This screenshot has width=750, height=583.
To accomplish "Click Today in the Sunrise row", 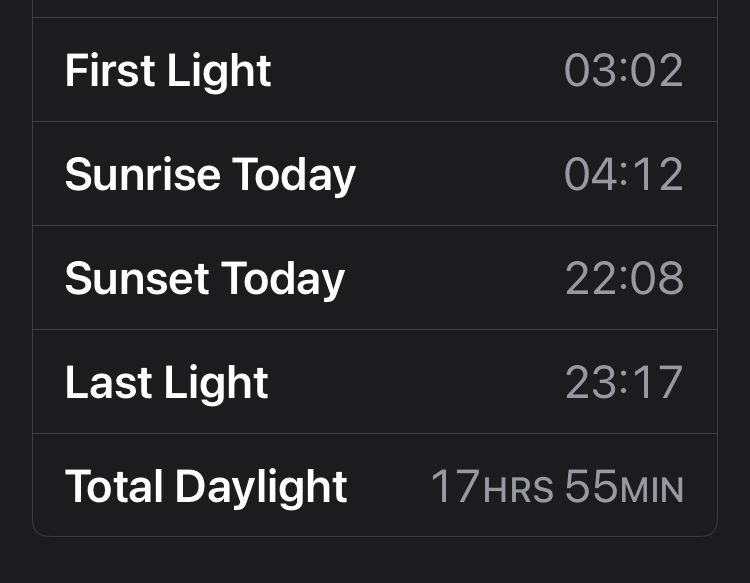I will click(x=294, y=176).
